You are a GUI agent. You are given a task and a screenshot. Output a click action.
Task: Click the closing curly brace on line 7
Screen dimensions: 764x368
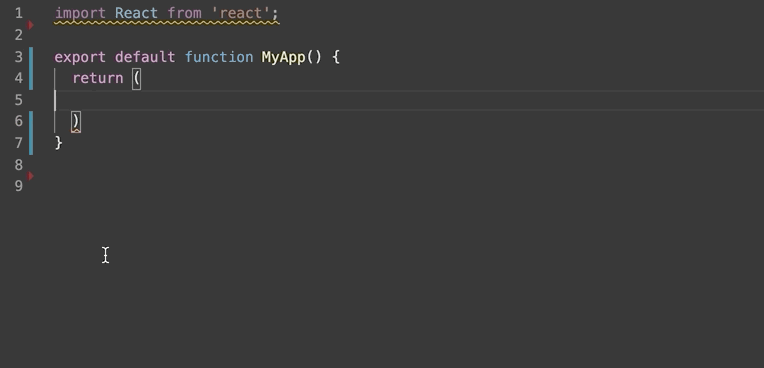(x=58, y=142)
